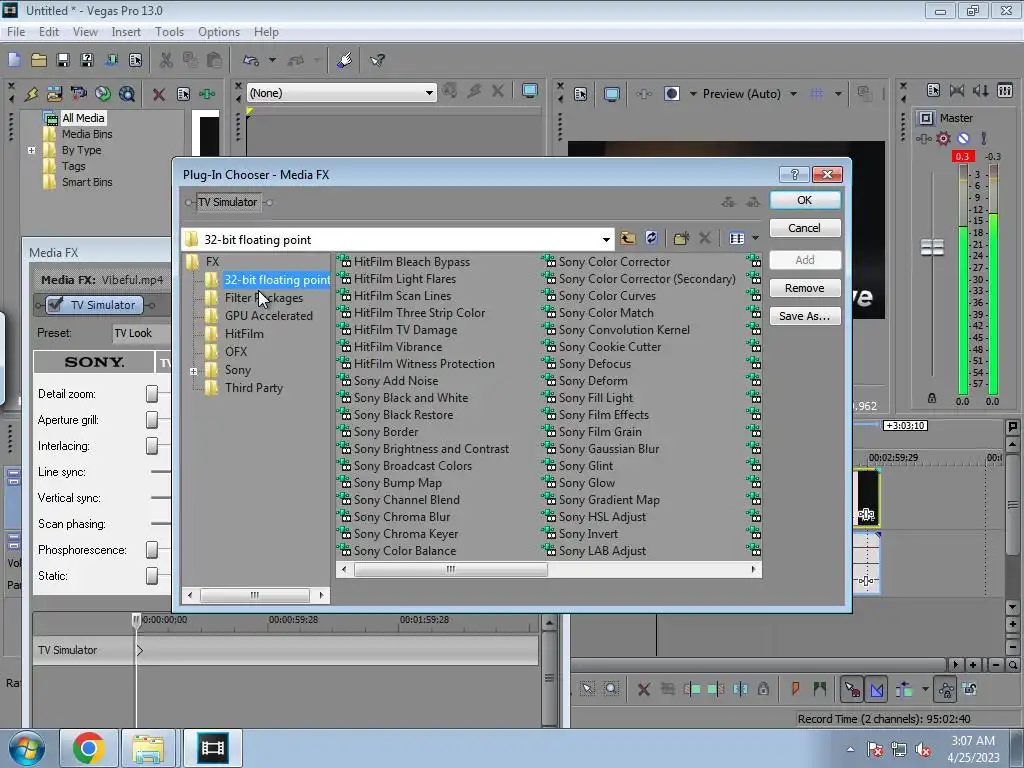1024x768 pixels.
Task: Click the Open folder icon in main toolbar
Action: (39, 60)
